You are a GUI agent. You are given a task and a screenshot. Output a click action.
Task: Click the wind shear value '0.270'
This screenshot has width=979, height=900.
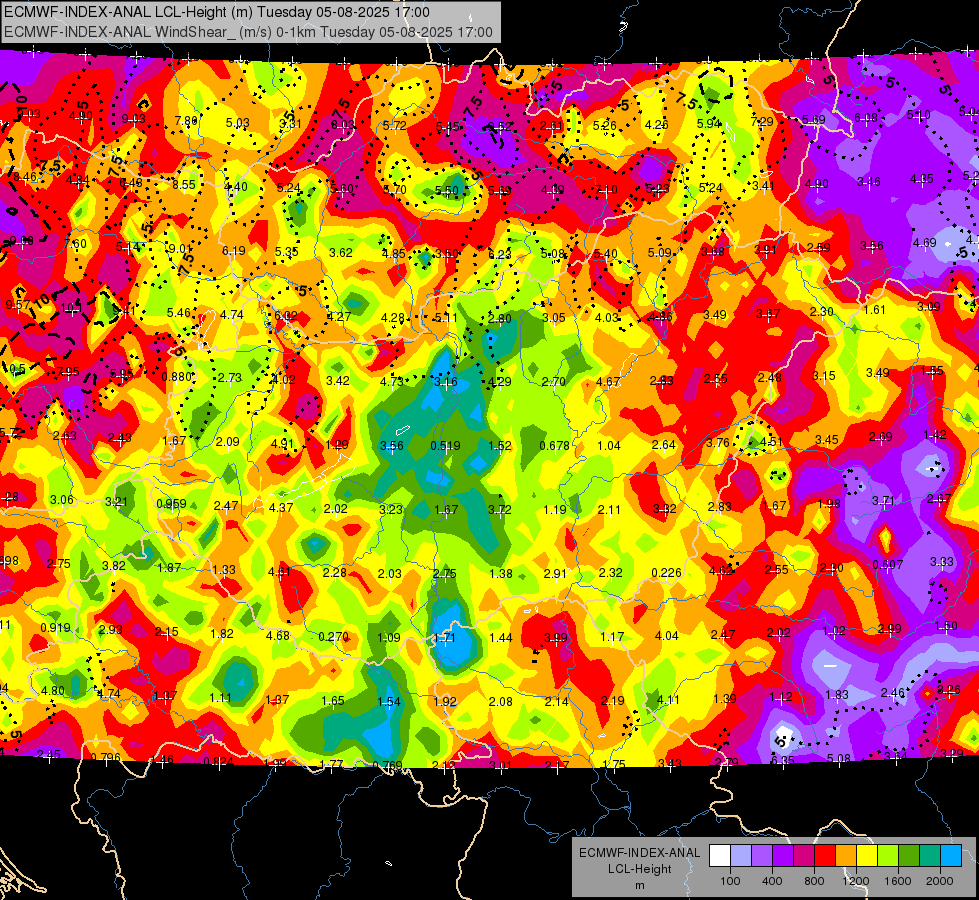click(333, 637)
